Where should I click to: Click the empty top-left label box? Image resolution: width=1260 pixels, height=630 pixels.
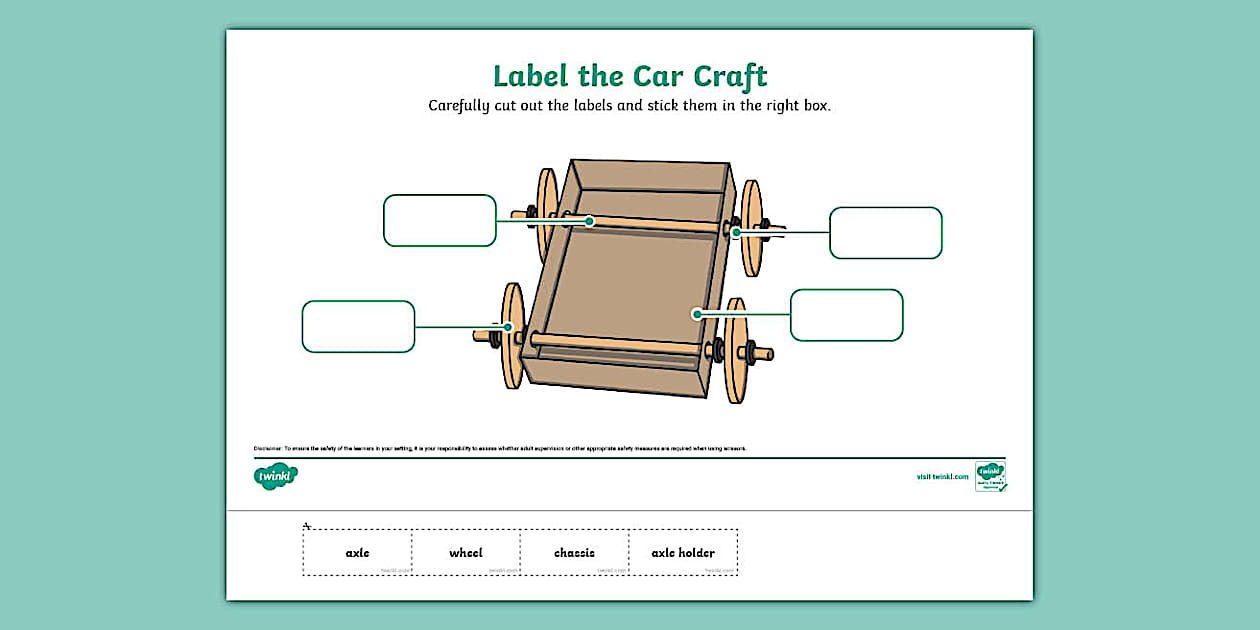pyautogui.click(x=439, y=220)
